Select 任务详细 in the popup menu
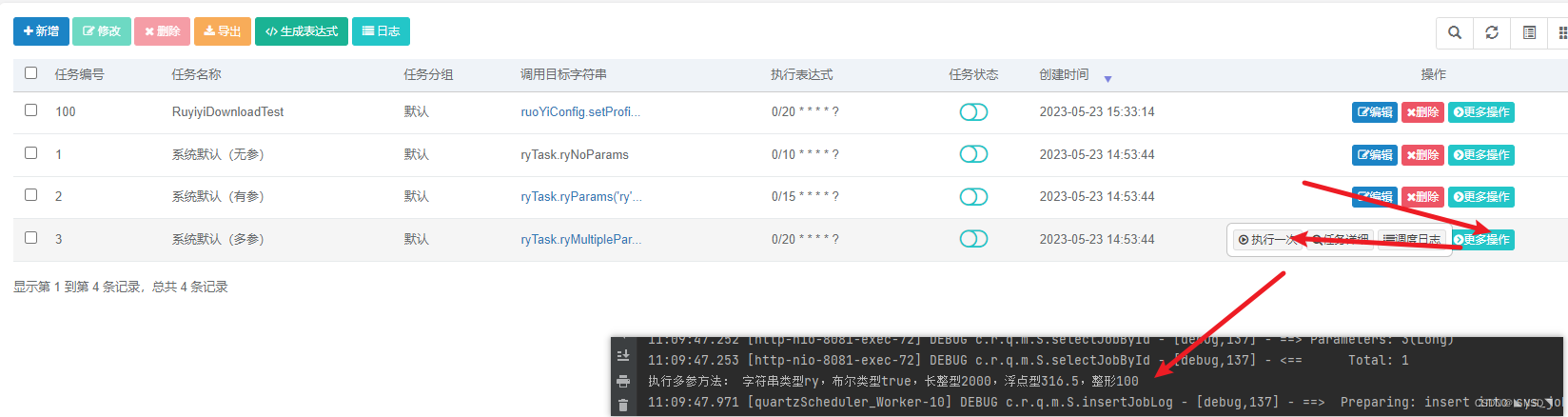 (x=1340, y=240)
